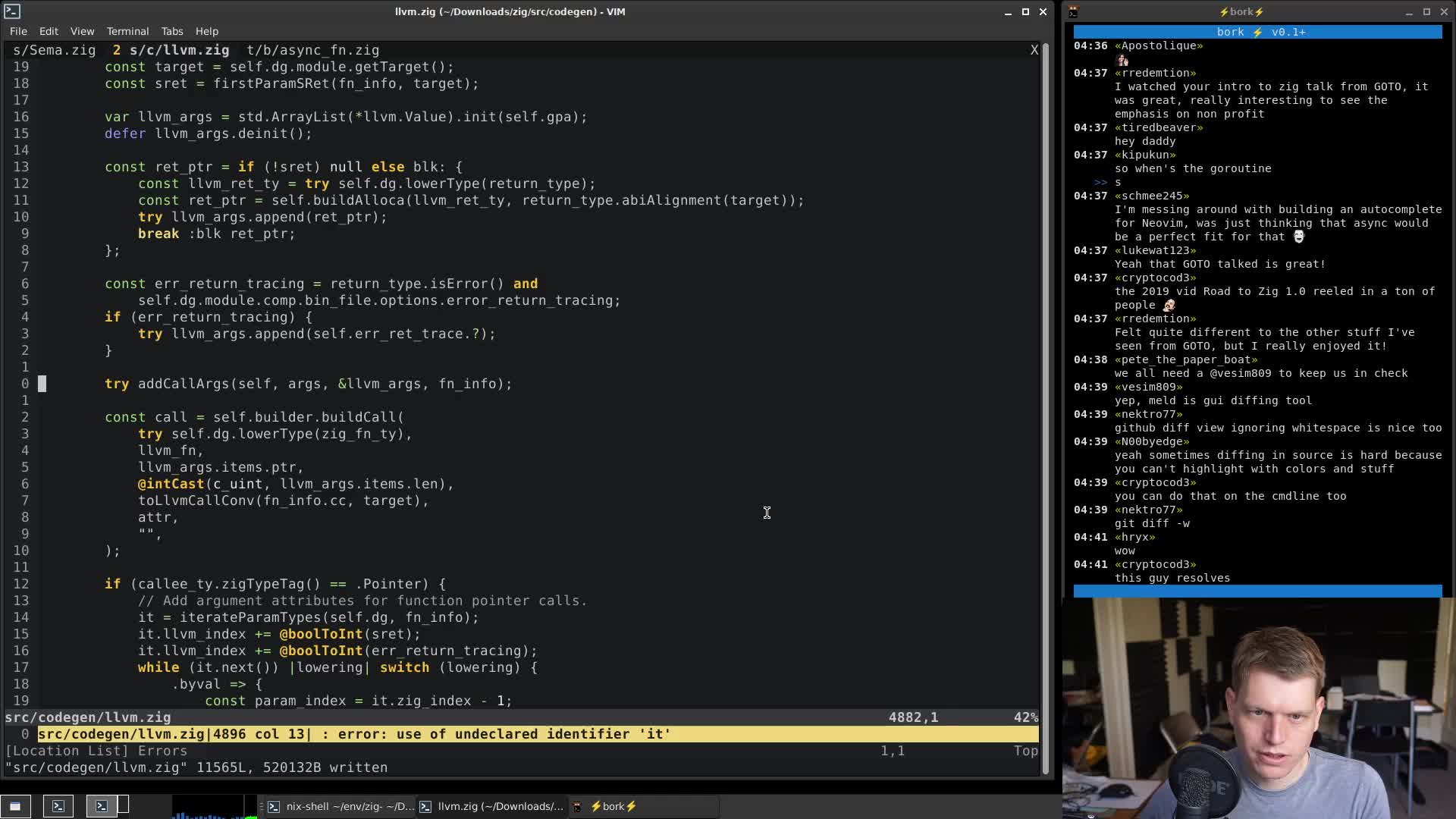1456x819 pixels.
Task: Click the «pete_the_paper_boat» username in chat
Action: [x=1186, y=359]
